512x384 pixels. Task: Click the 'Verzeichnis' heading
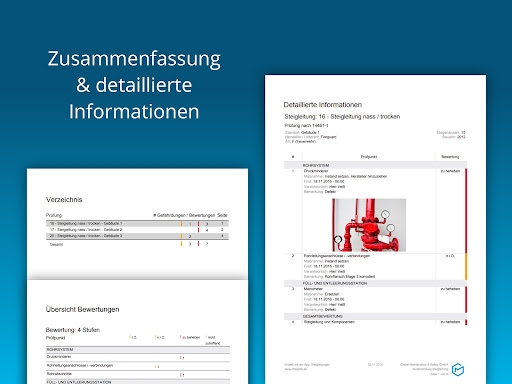pos(64,200)
